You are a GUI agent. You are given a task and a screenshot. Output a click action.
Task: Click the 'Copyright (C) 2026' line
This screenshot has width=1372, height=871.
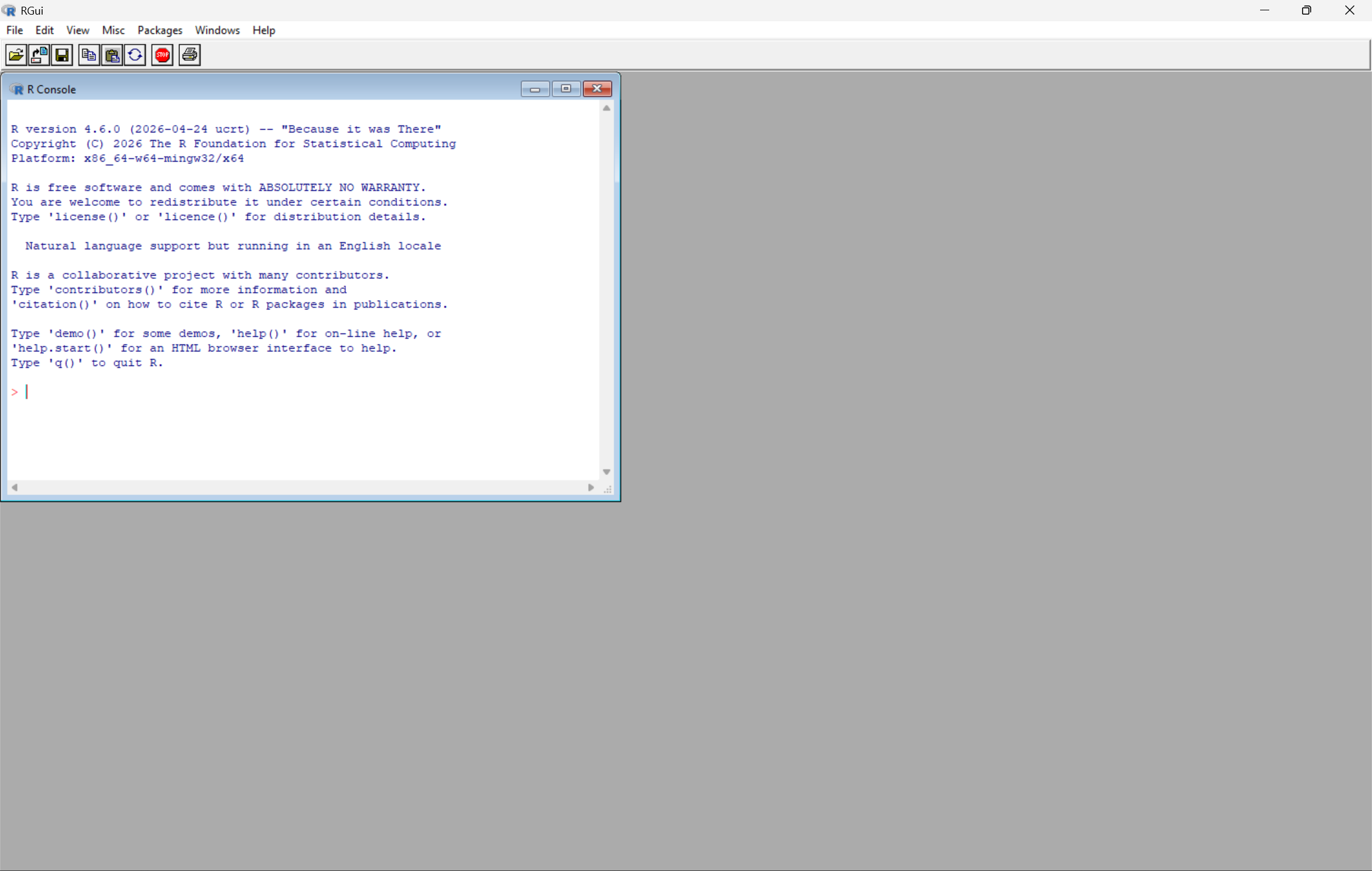click(233, 144)
